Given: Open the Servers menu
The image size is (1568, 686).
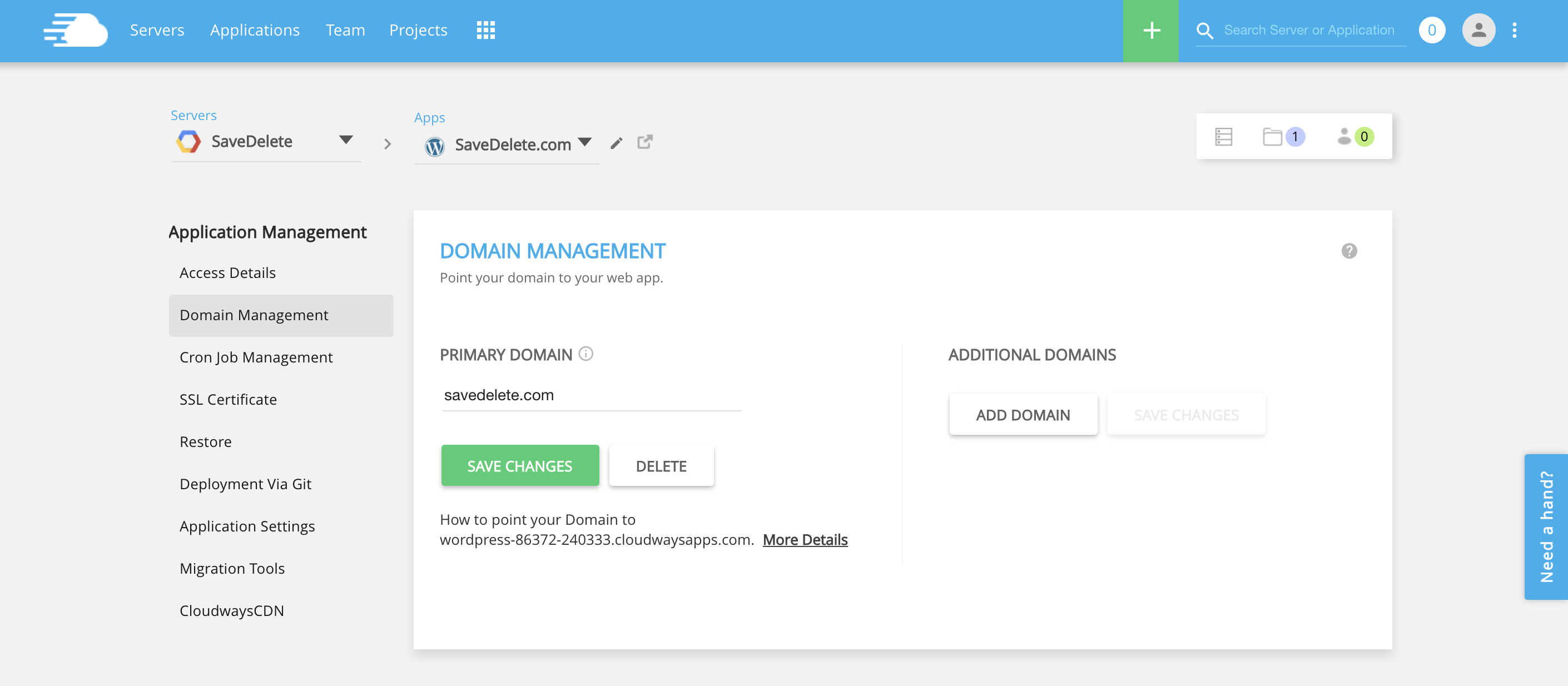Looking at the screenshot, I should click(x=157, y=30).
